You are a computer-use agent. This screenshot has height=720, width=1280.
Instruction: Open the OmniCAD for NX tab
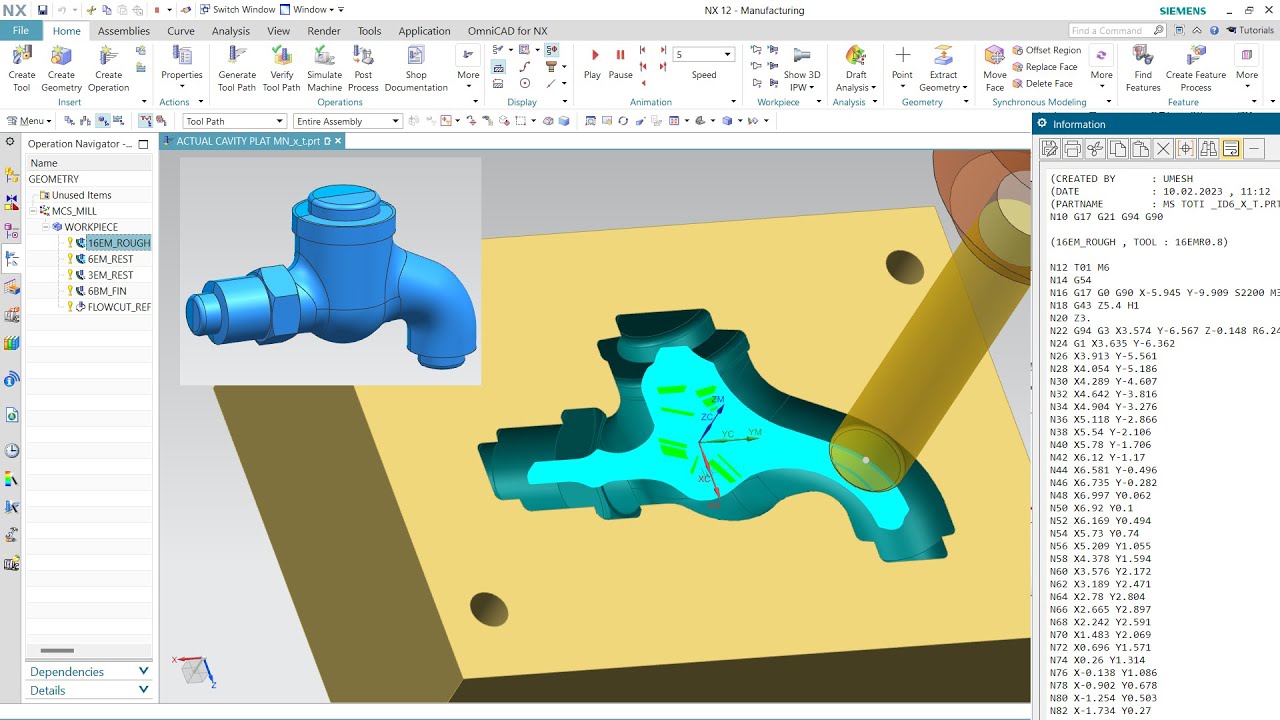coord(508,31)
